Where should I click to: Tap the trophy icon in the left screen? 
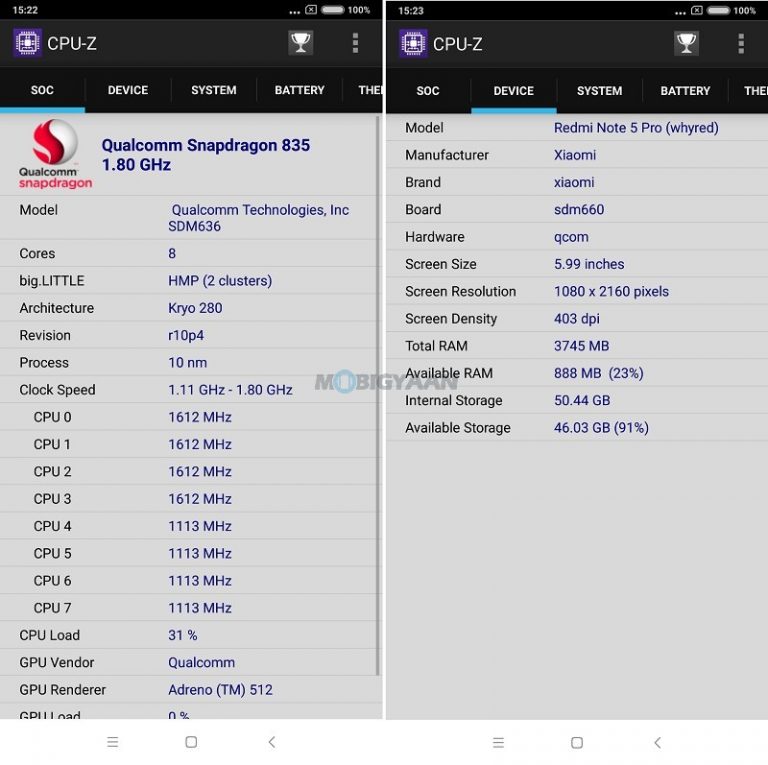(300, 43)
